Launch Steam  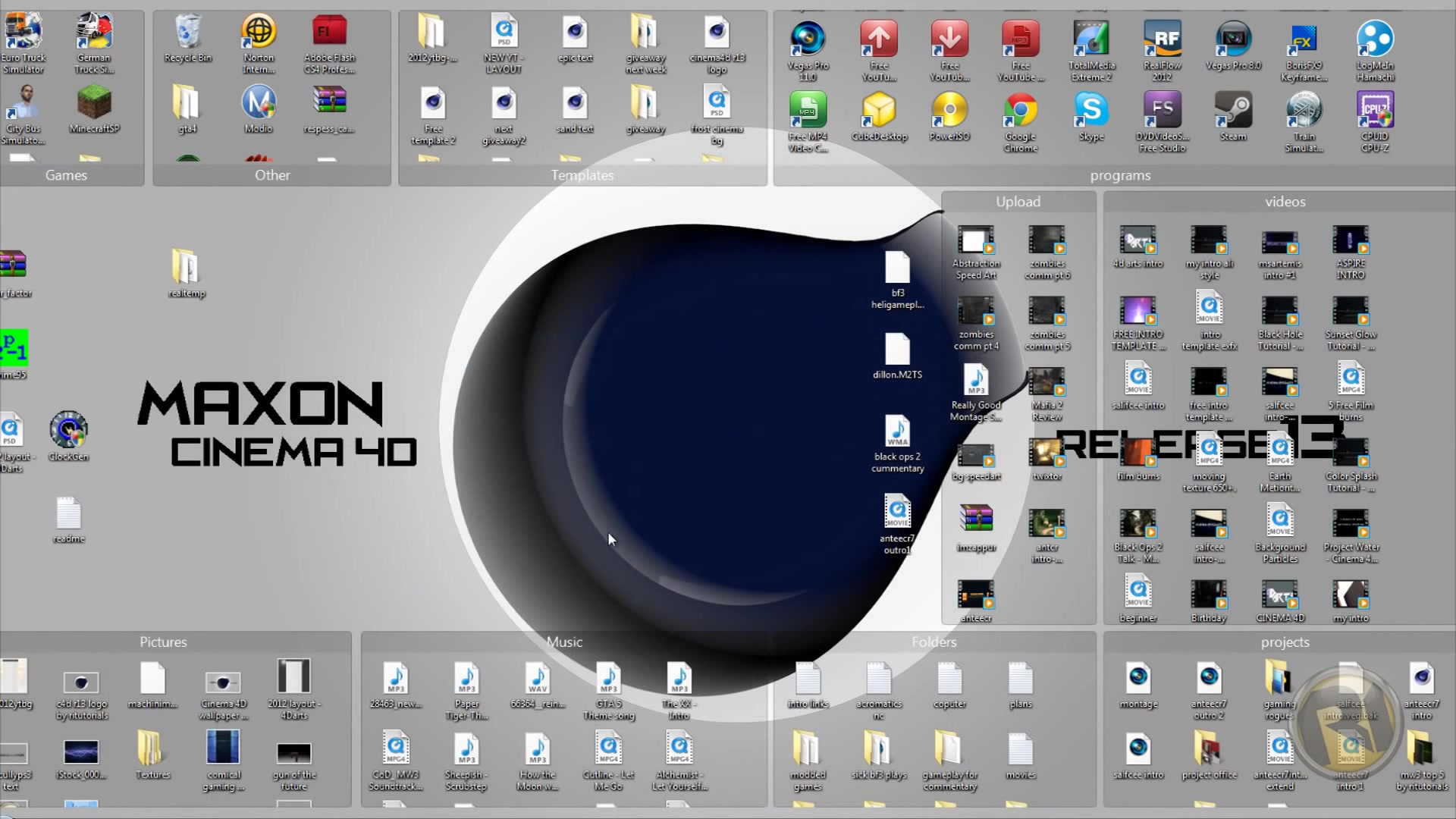click(1233, 116)
